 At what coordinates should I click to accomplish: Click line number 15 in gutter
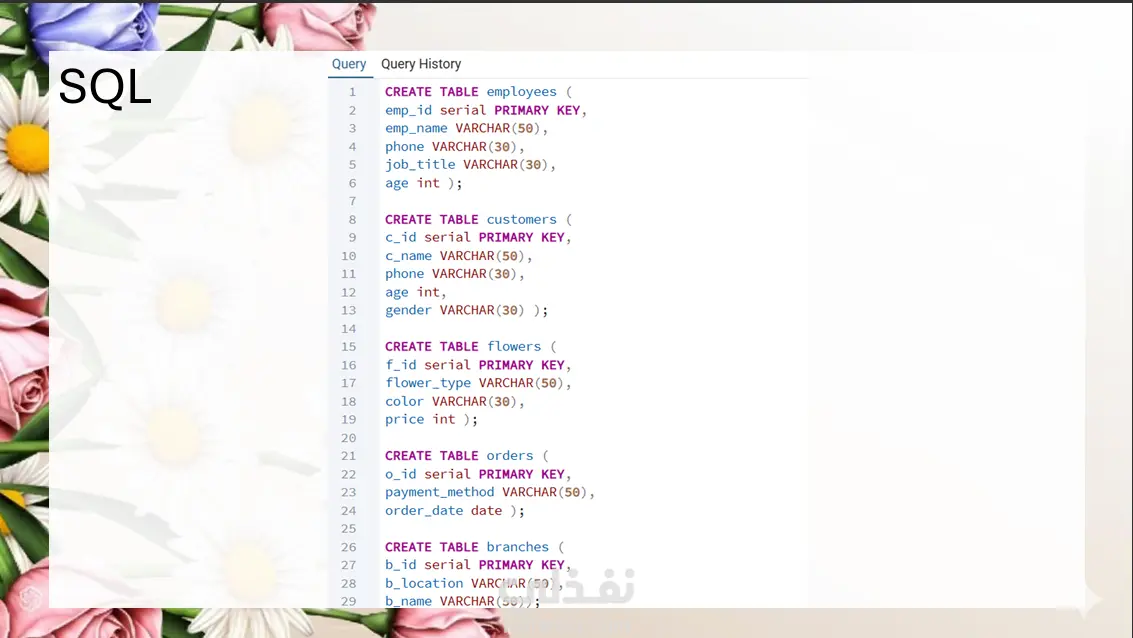pyautogui.click(x=348, y=347)
